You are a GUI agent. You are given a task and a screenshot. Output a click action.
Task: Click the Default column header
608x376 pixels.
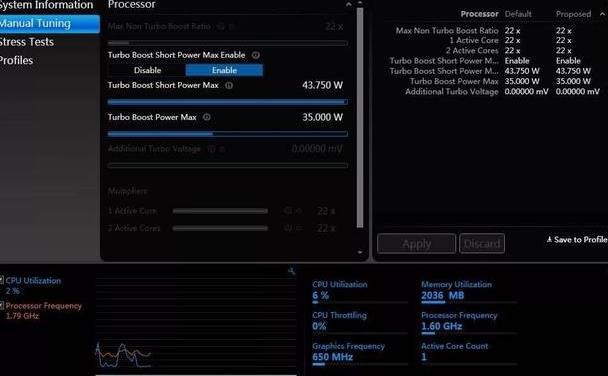point(518,14)
